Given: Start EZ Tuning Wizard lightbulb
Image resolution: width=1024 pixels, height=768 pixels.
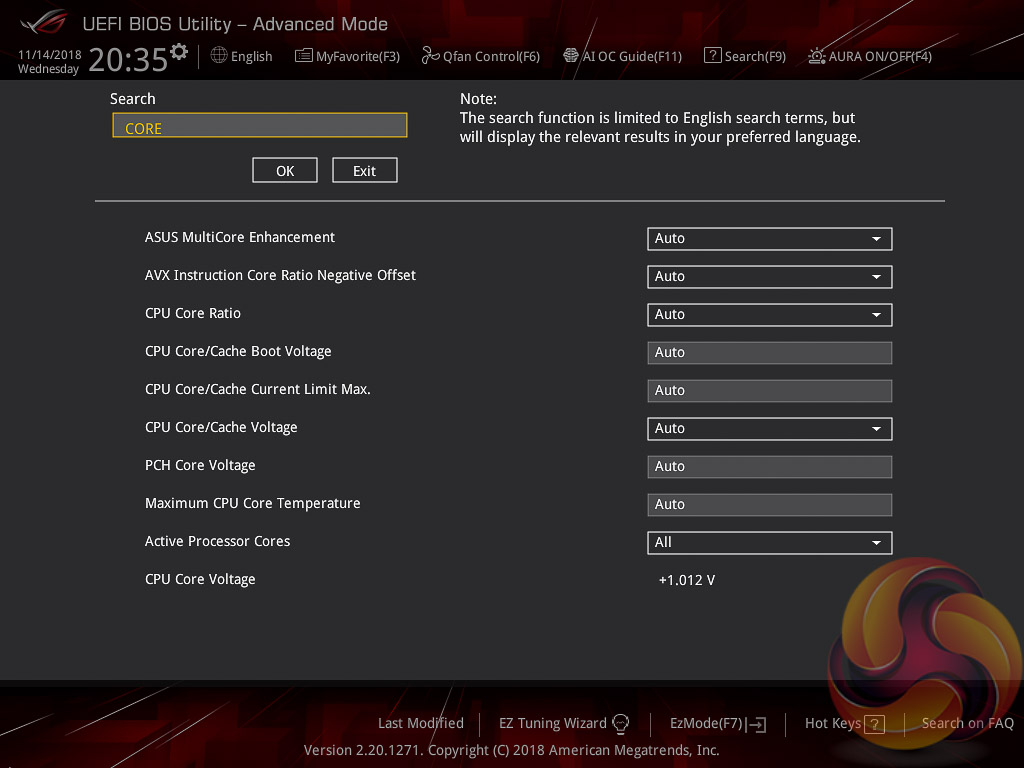Looking at the screenshot, I should (x=620, y=723).
